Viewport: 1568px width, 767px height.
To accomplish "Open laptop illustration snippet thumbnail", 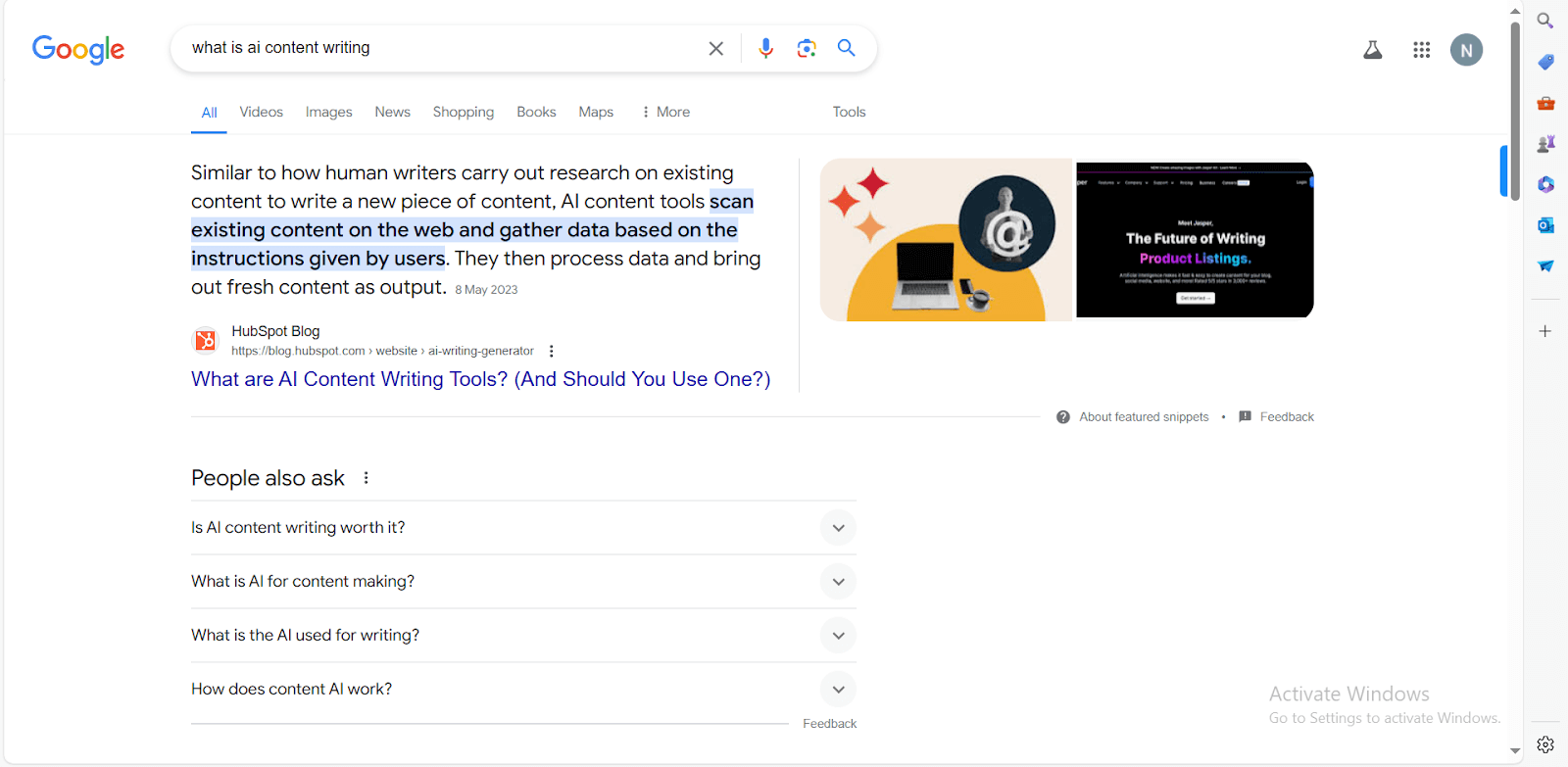I will click(947, 240).
